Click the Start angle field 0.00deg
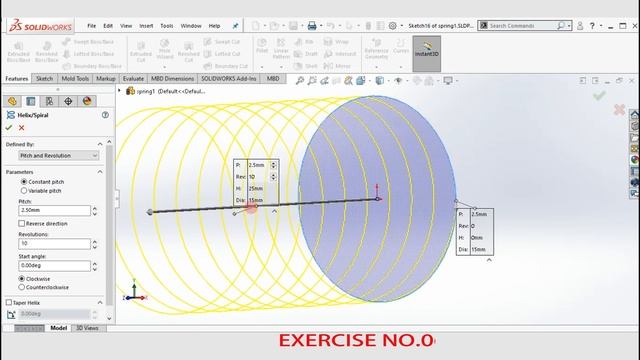The height and width of the screenshot is (360, 640). 54,266
